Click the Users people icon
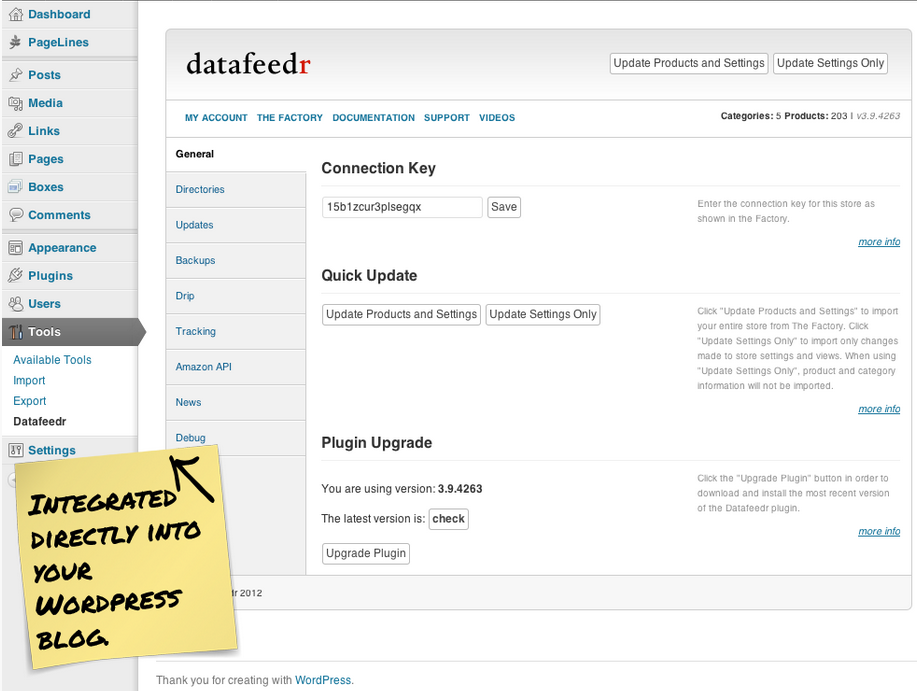The height and width of the screenshot is (691, 917). [16, 303]
